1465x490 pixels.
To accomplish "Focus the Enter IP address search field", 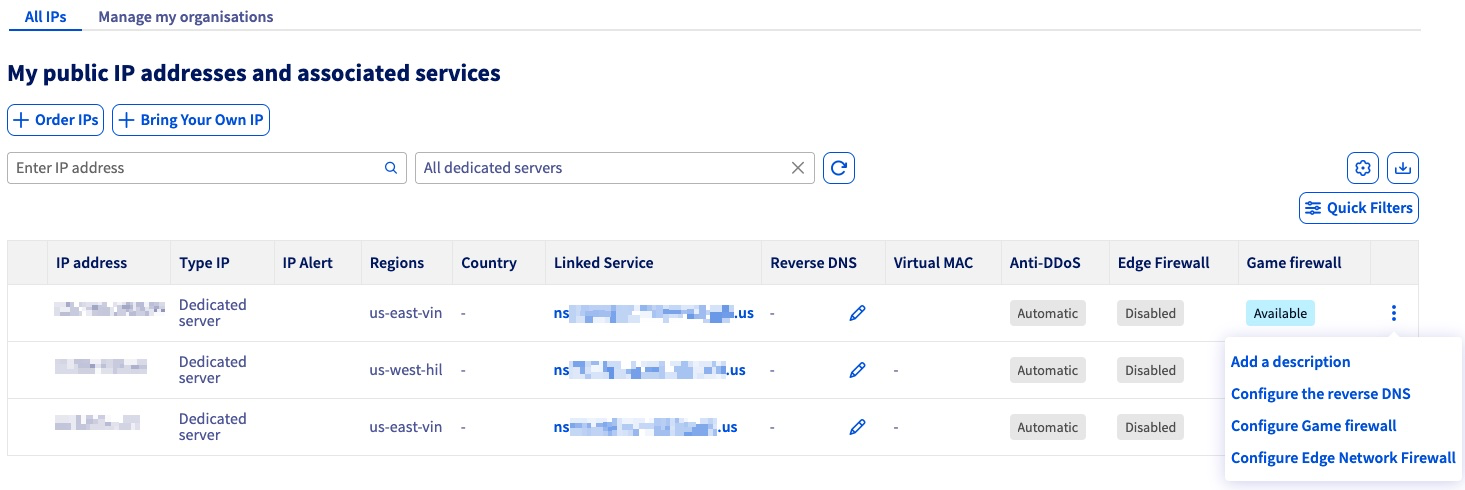I will pos(207,168).
